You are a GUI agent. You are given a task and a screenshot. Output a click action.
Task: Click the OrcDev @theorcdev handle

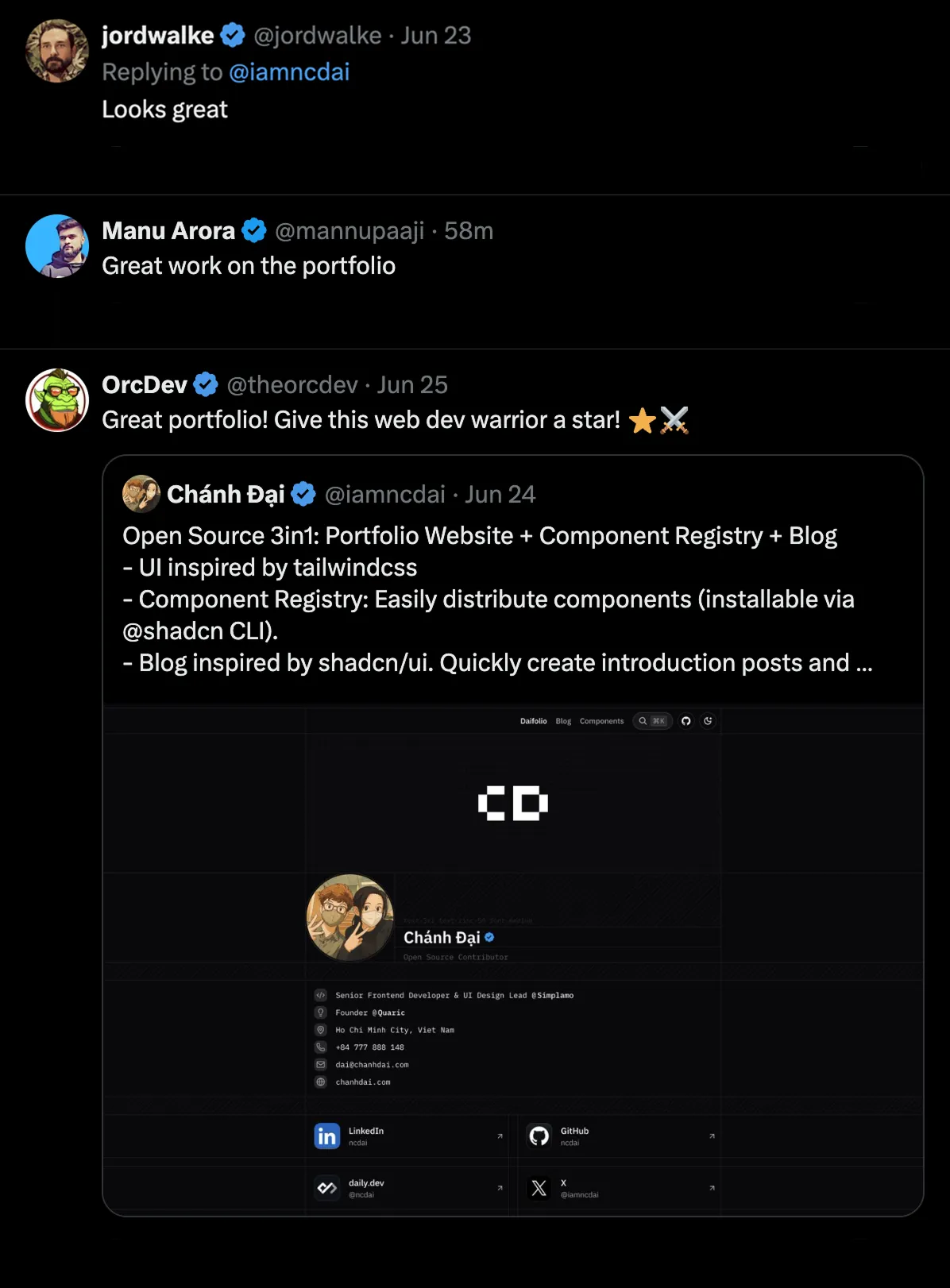[x=292, y=385]
